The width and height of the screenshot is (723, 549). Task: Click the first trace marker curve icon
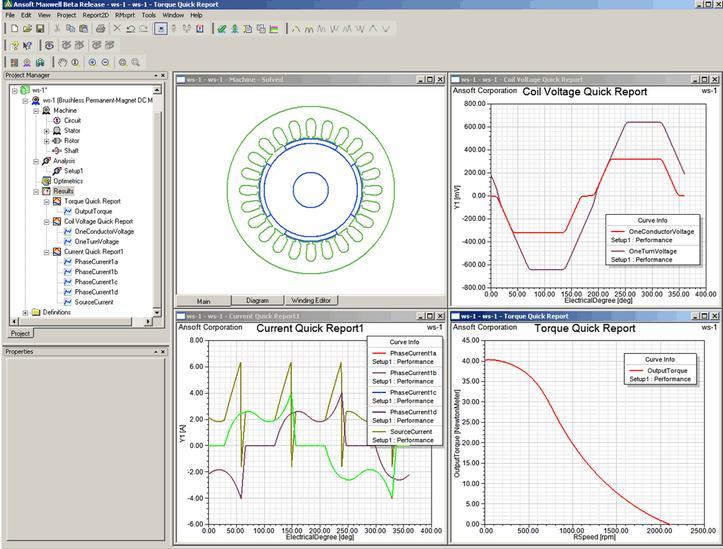pos(296,29)
